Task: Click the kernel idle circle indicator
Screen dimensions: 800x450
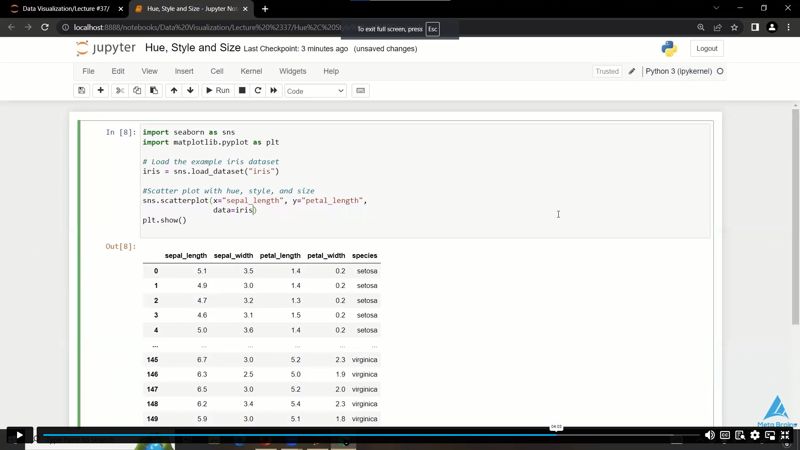Action: [x=720, y=71]
